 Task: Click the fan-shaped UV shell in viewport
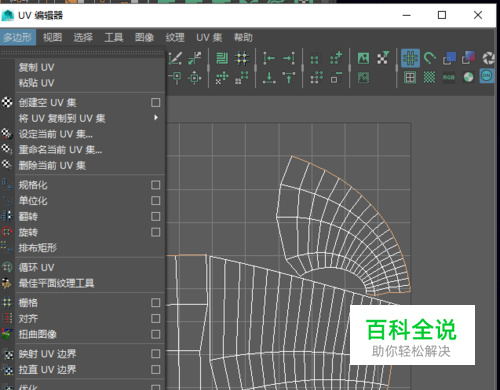343,226
